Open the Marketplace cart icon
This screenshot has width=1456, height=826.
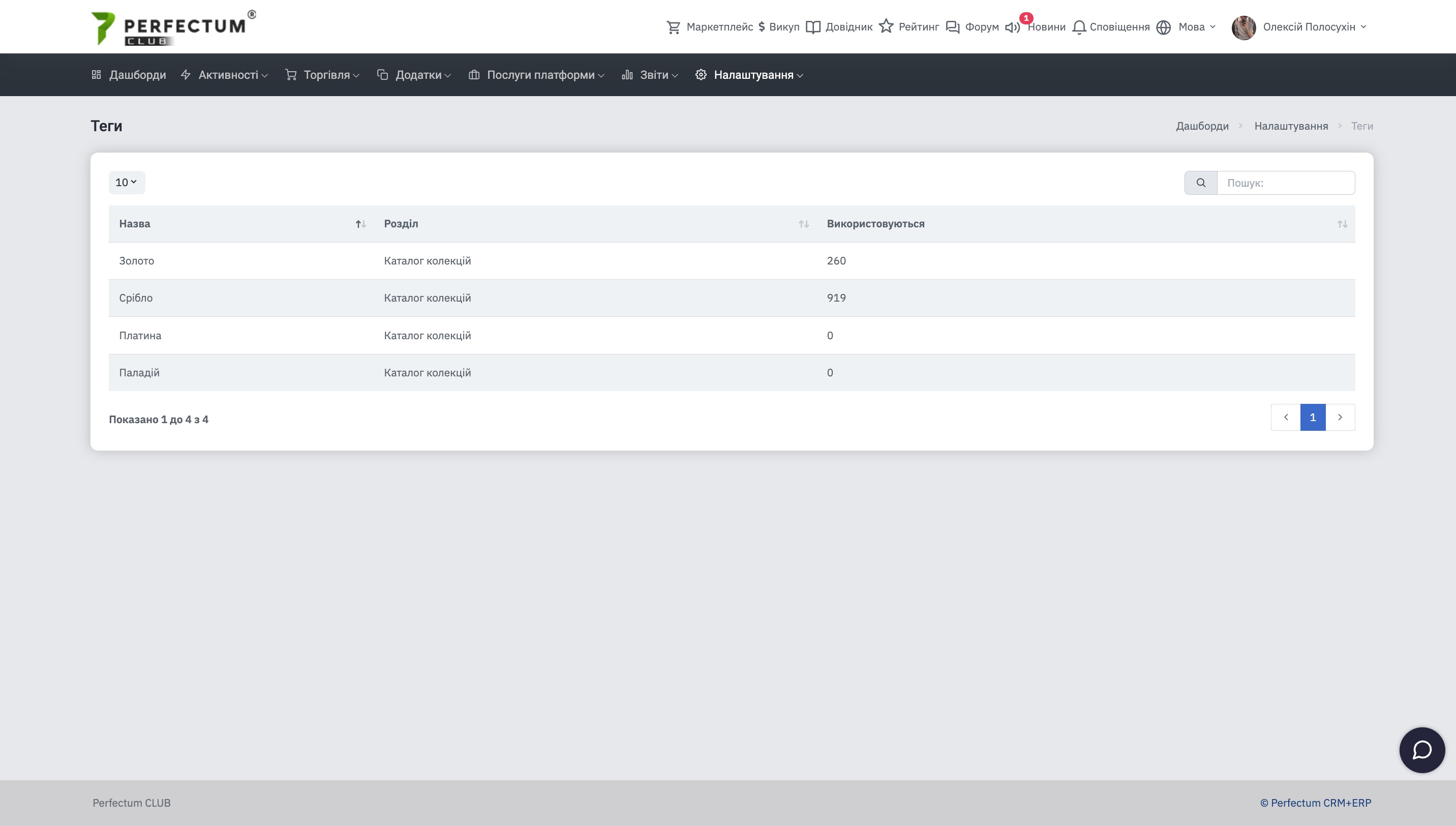[673, 26]
